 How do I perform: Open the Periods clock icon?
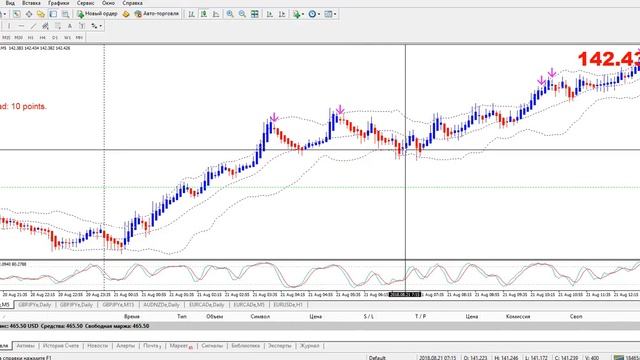pyautogui.click(x=312, y=14)
